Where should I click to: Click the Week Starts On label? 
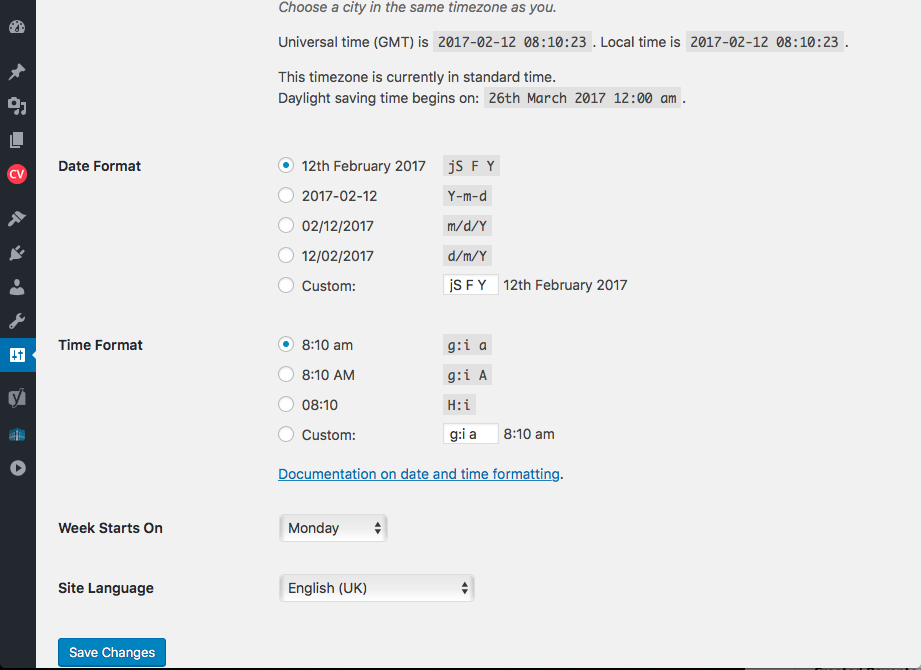(x=110, y=528)
